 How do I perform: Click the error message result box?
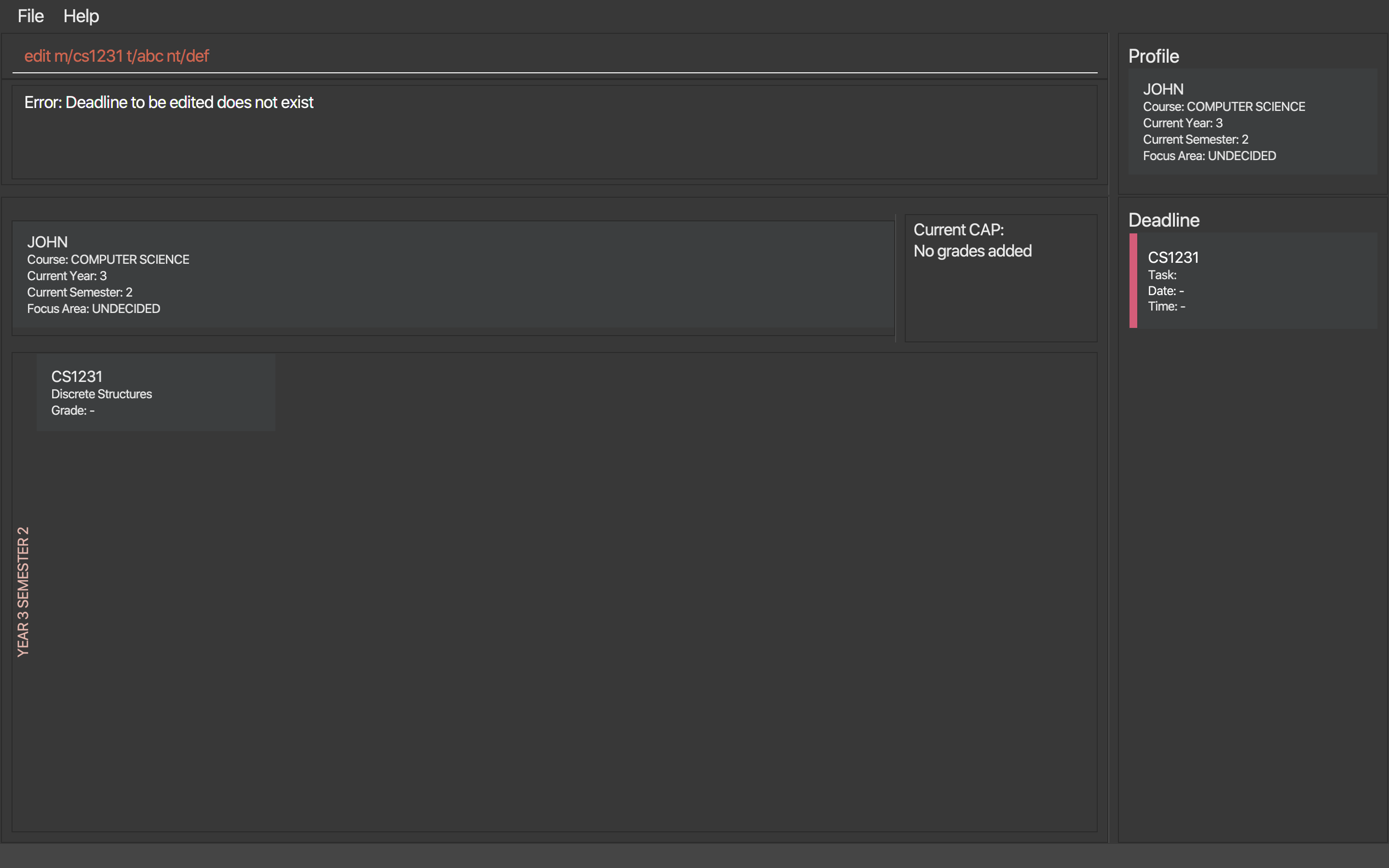tap(554, 132)
